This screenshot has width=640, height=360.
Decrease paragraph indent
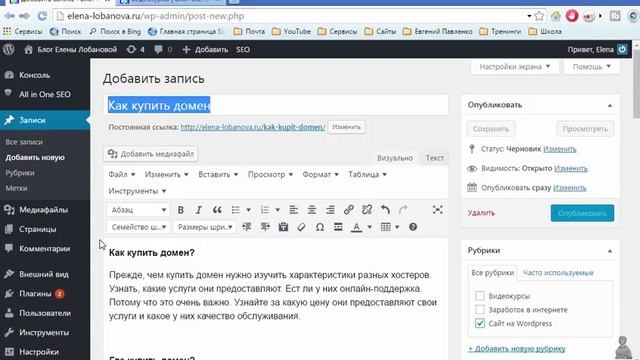click(247, 227)
